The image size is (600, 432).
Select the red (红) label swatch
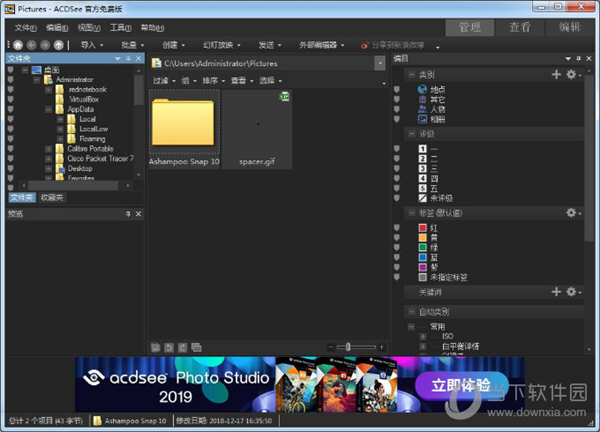coord(422,228)
